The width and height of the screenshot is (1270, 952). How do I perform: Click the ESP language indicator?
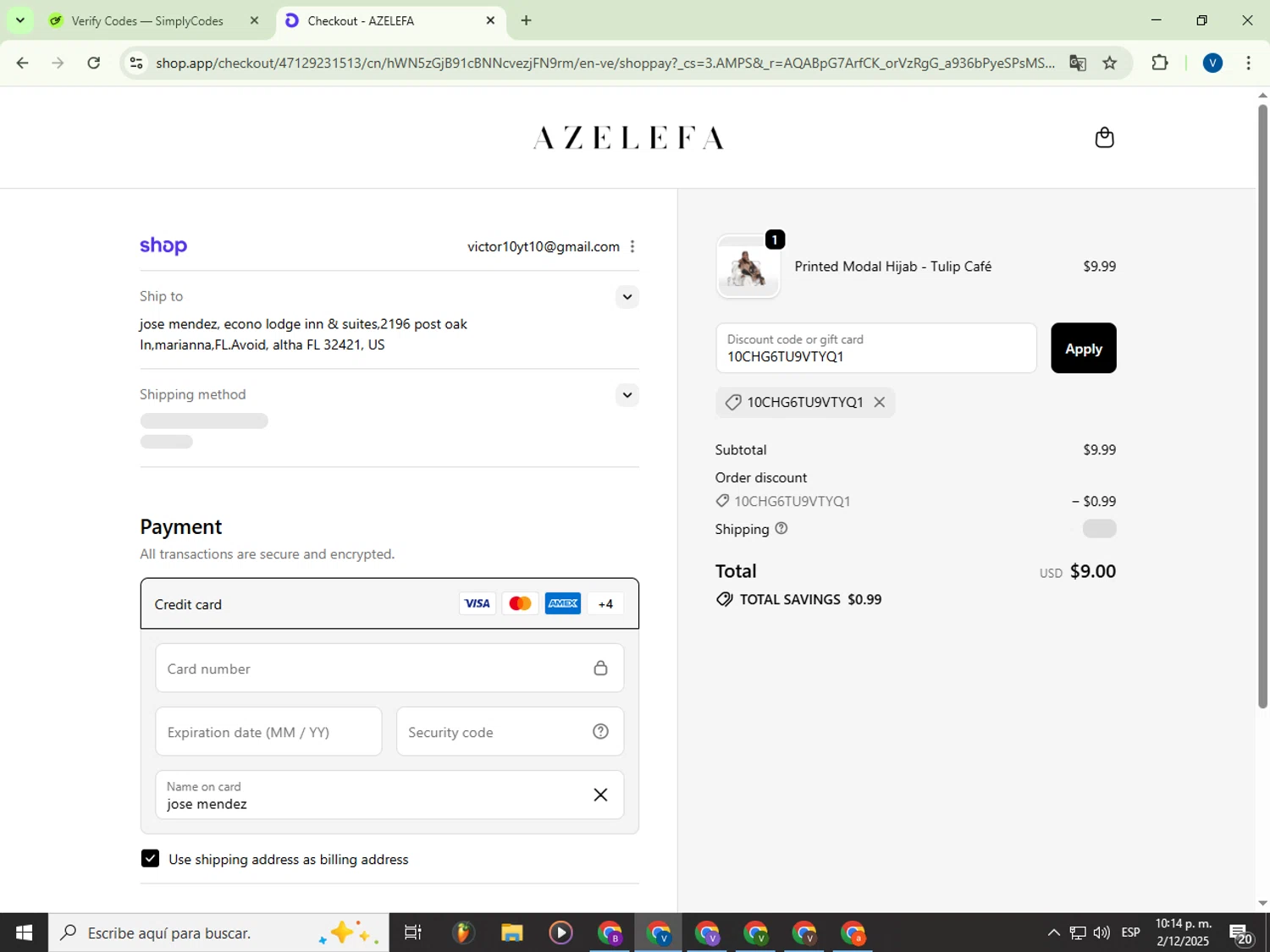pos(1130,933)
